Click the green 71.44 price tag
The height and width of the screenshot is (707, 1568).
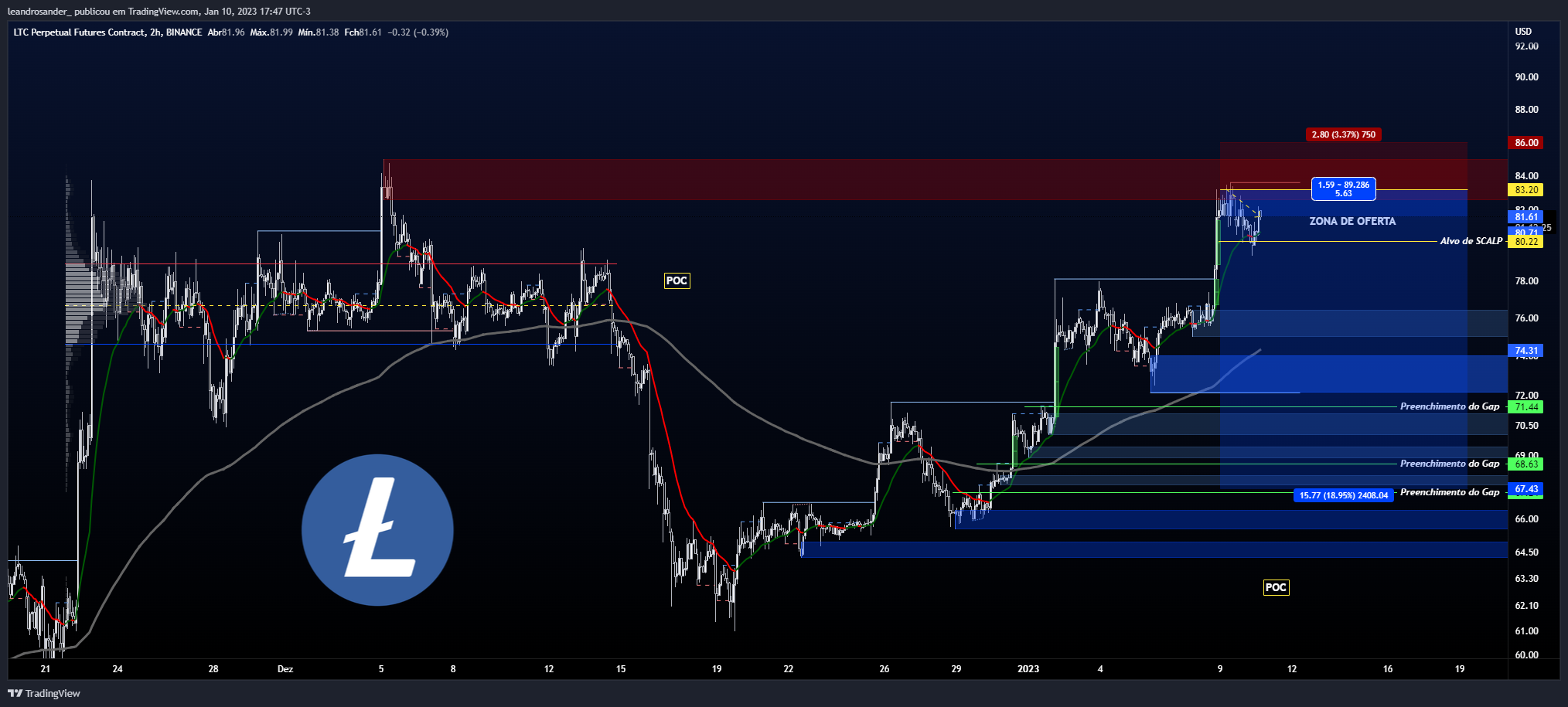[1526, 407]
